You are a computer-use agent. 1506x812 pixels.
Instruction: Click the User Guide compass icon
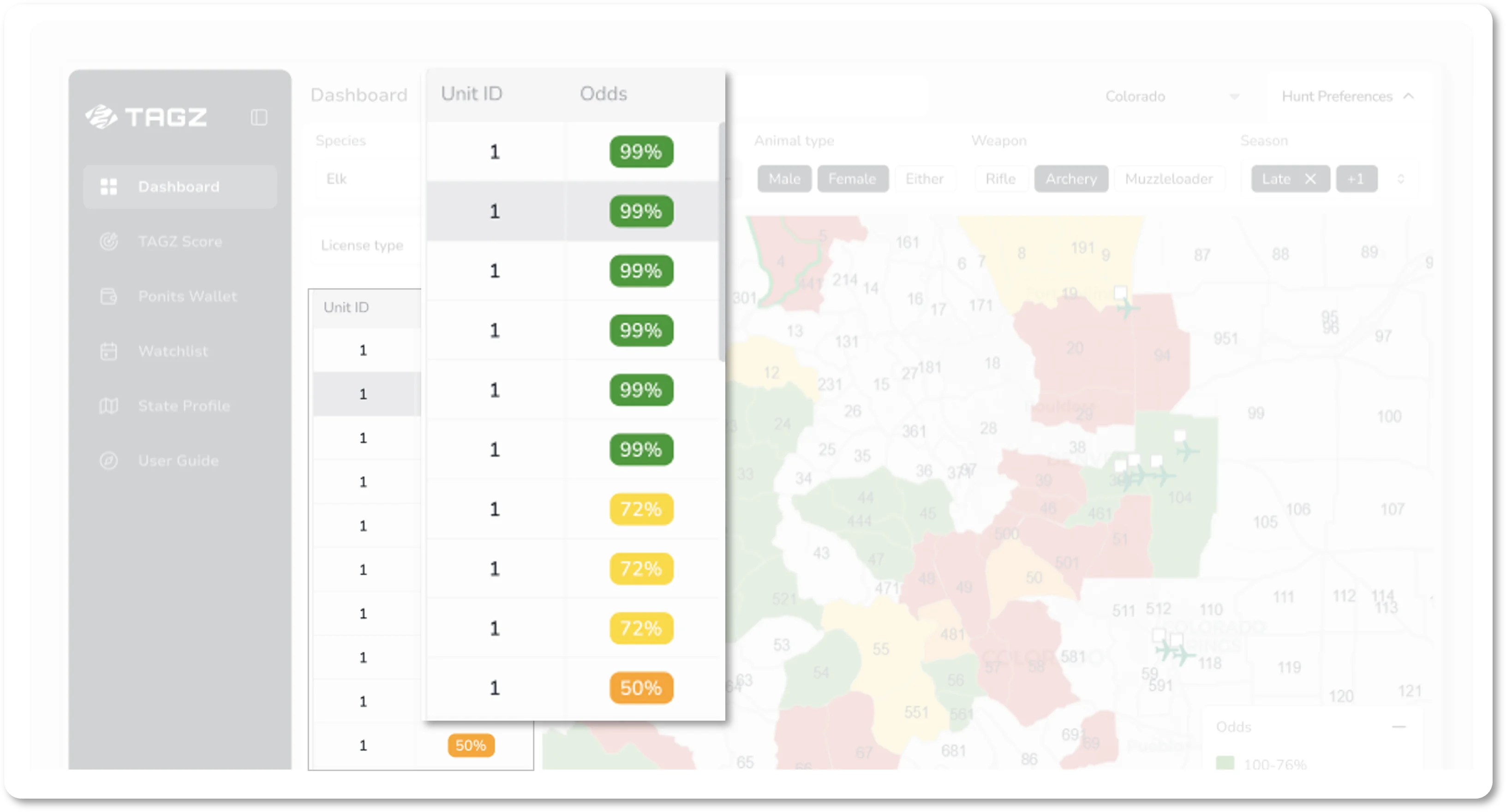point(109,460)
